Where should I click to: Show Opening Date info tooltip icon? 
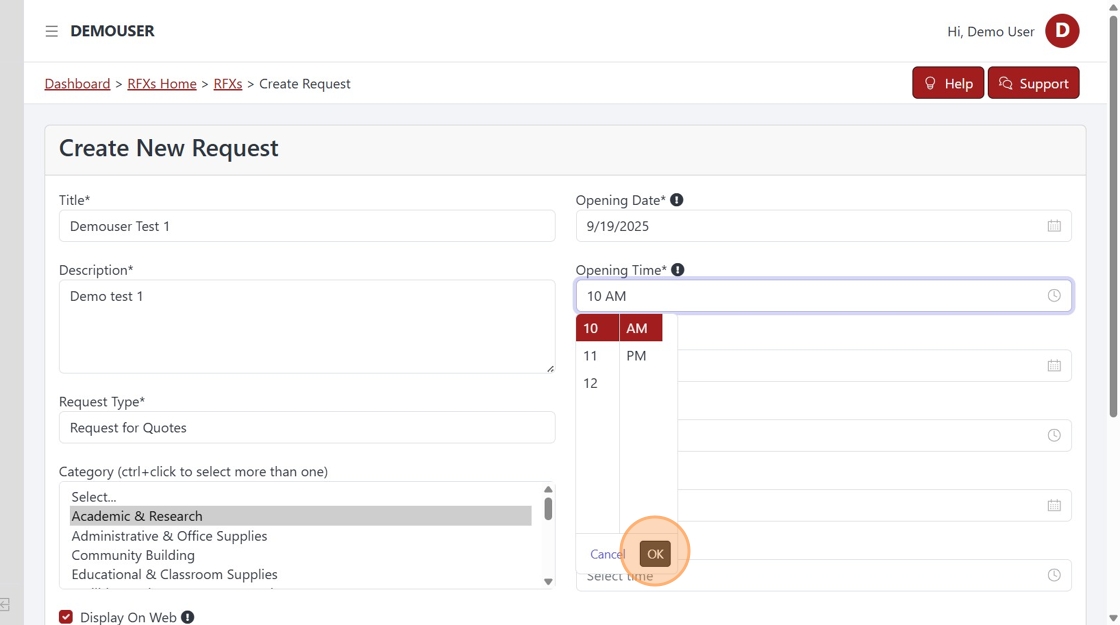click(677, 200)
